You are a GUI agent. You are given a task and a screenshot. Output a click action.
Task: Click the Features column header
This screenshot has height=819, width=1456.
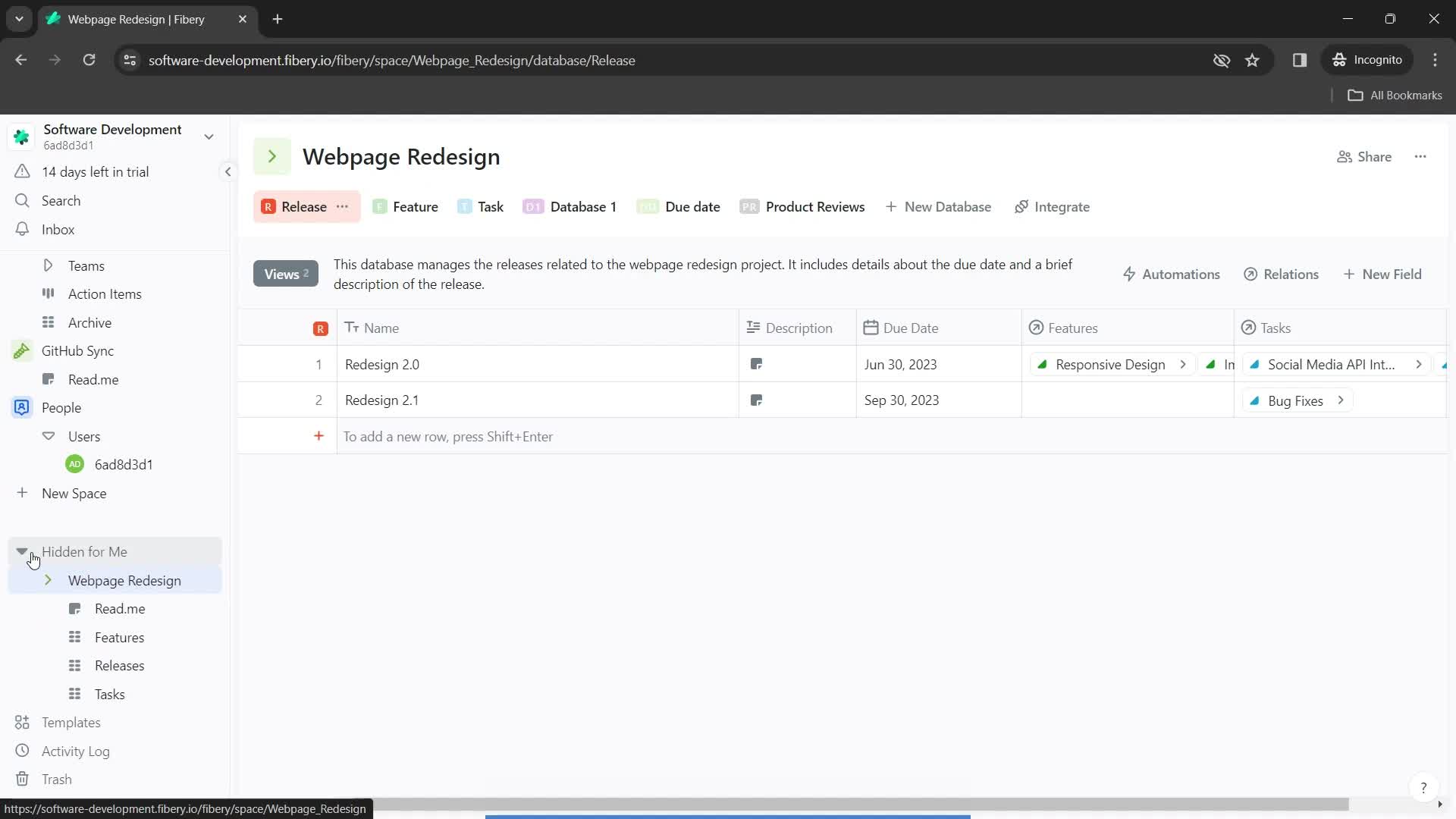[x=1128, y=328]
